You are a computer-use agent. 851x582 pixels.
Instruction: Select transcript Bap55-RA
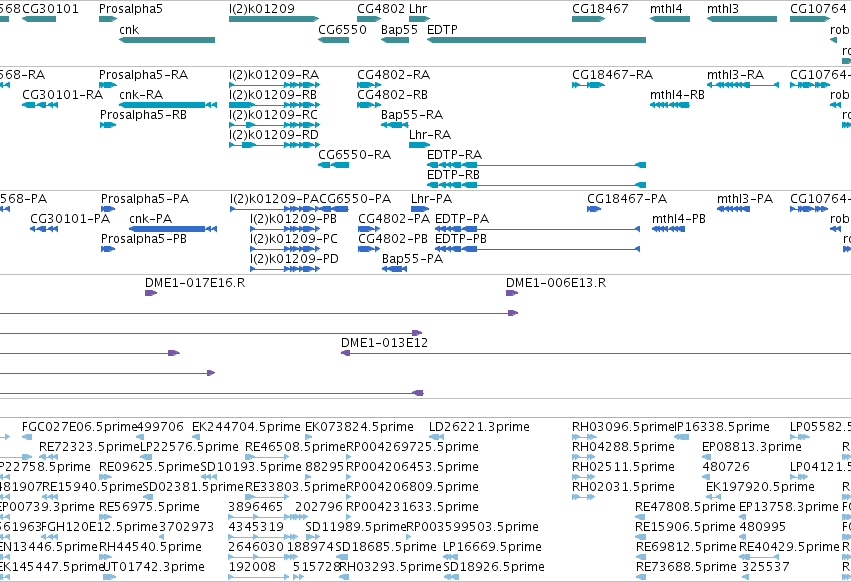coord(412,115)
